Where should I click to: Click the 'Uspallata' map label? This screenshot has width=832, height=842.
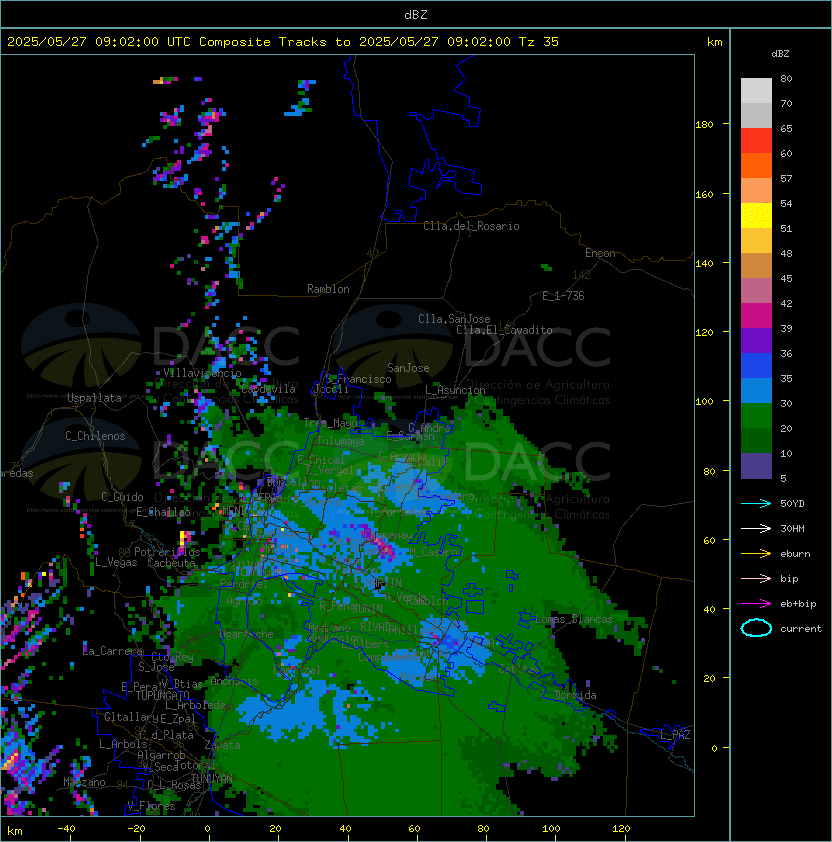pos(94,398)
